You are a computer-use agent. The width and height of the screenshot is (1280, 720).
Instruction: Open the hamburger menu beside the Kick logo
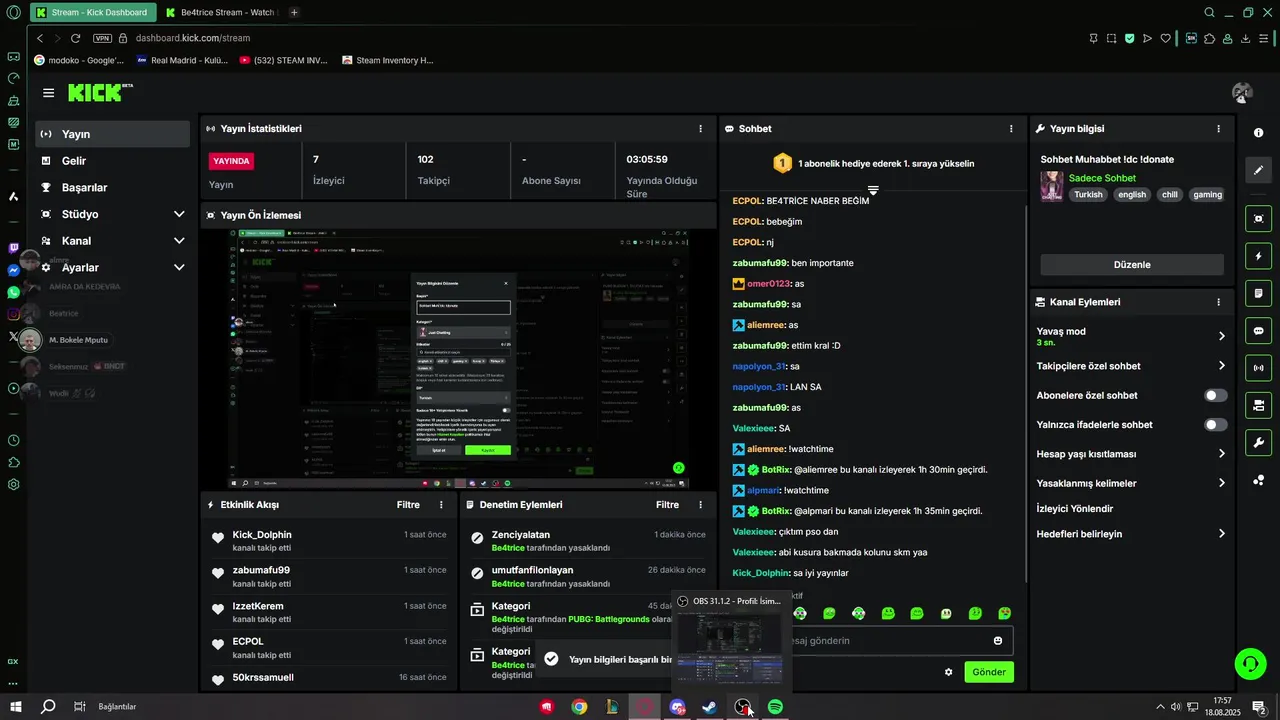pyautogui.click(x=48, y=93)
